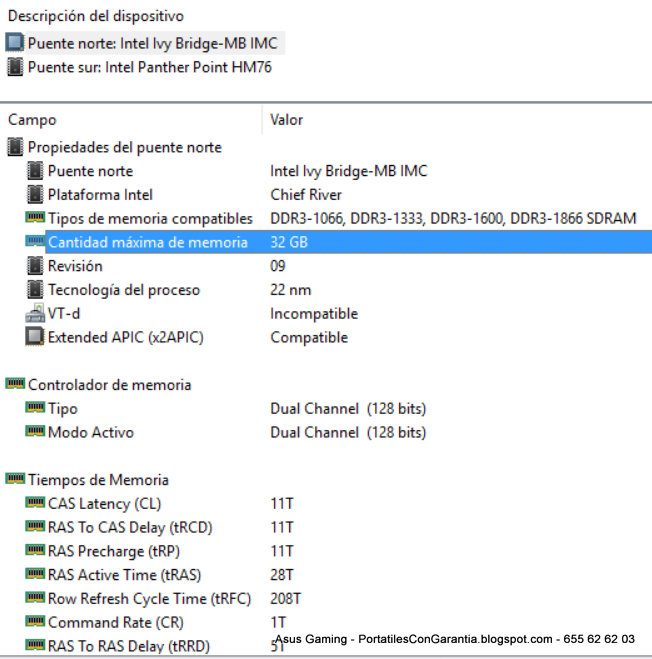Click memory icon beside Tipos de memoria compatibles

35,218
